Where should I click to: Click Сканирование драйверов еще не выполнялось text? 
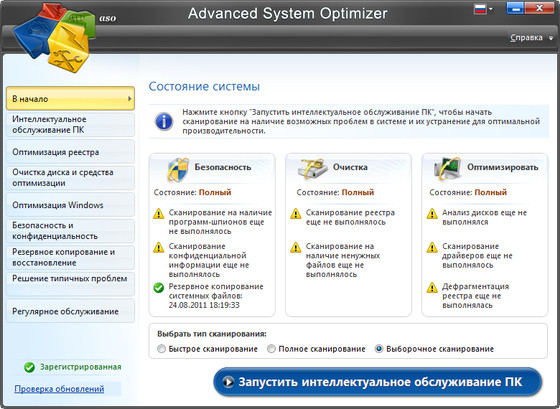pyautogui.click(x=478, y=255)
